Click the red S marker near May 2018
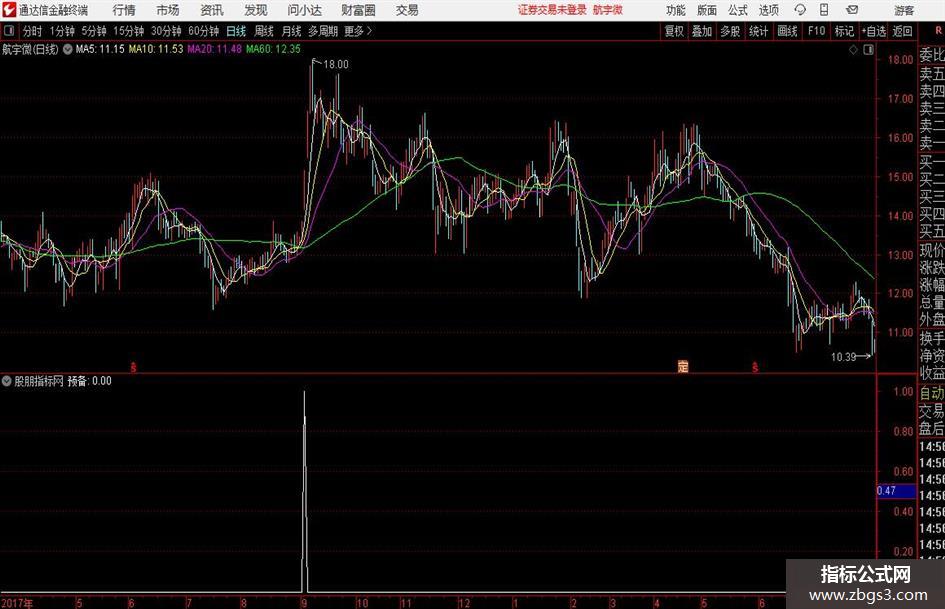The width and height of the screenshot is (945, 609). coord(755,367)
